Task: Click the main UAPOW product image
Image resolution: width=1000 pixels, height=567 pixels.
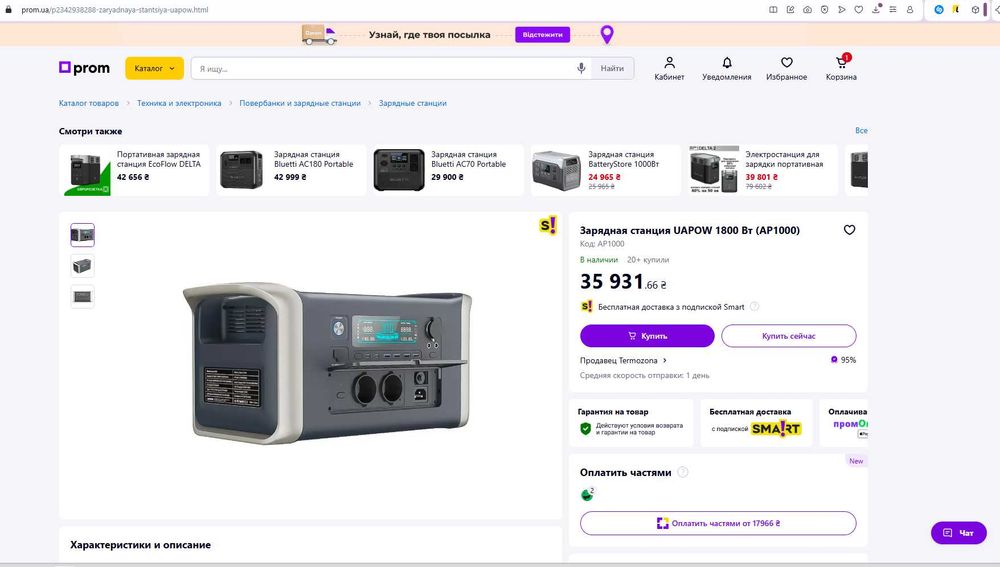Action: click(327, 364)
